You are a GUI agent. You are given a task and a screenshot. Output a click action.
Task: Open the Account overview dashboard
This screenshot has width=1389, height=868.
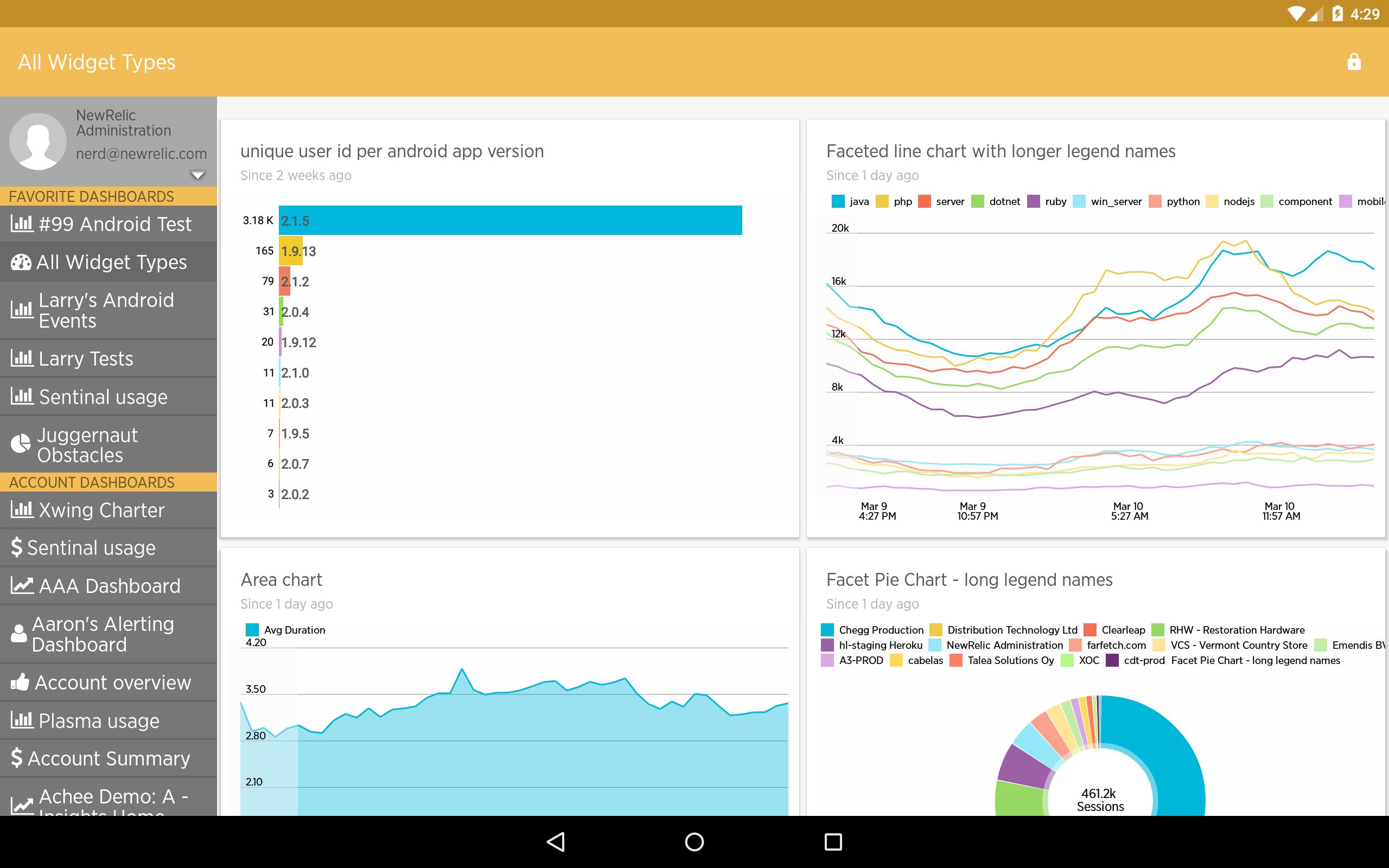point(109,682)
